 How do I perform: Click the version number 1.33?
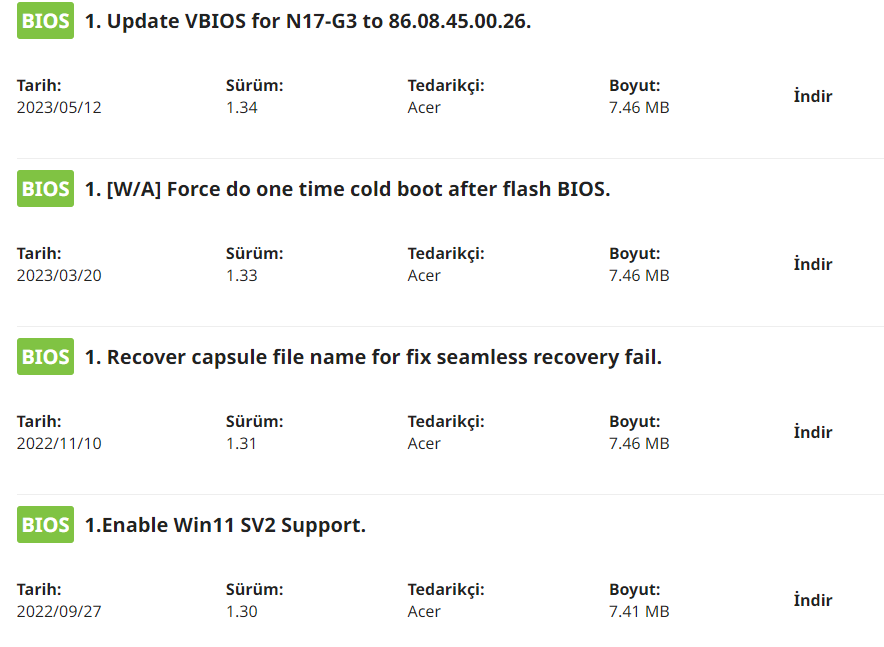pos(241,276)
